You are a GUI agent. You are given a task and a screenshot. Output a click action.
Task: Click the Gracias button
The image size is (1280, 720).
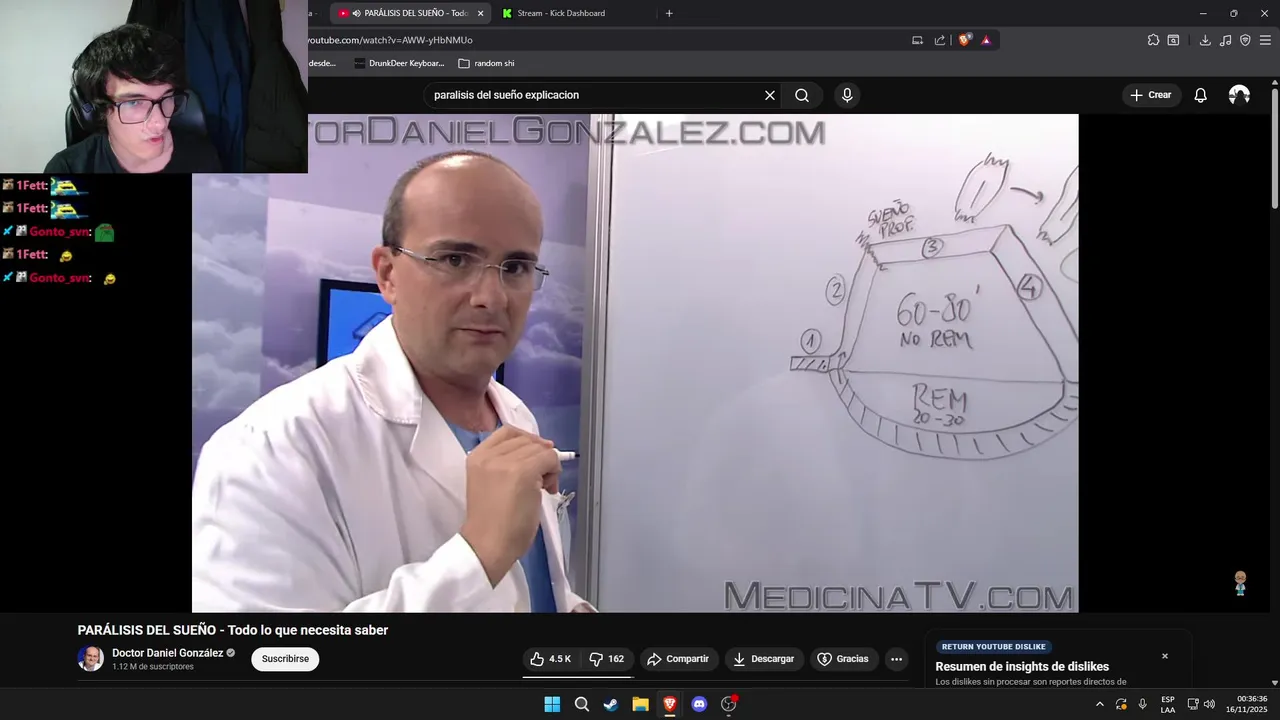coord(843,659)
